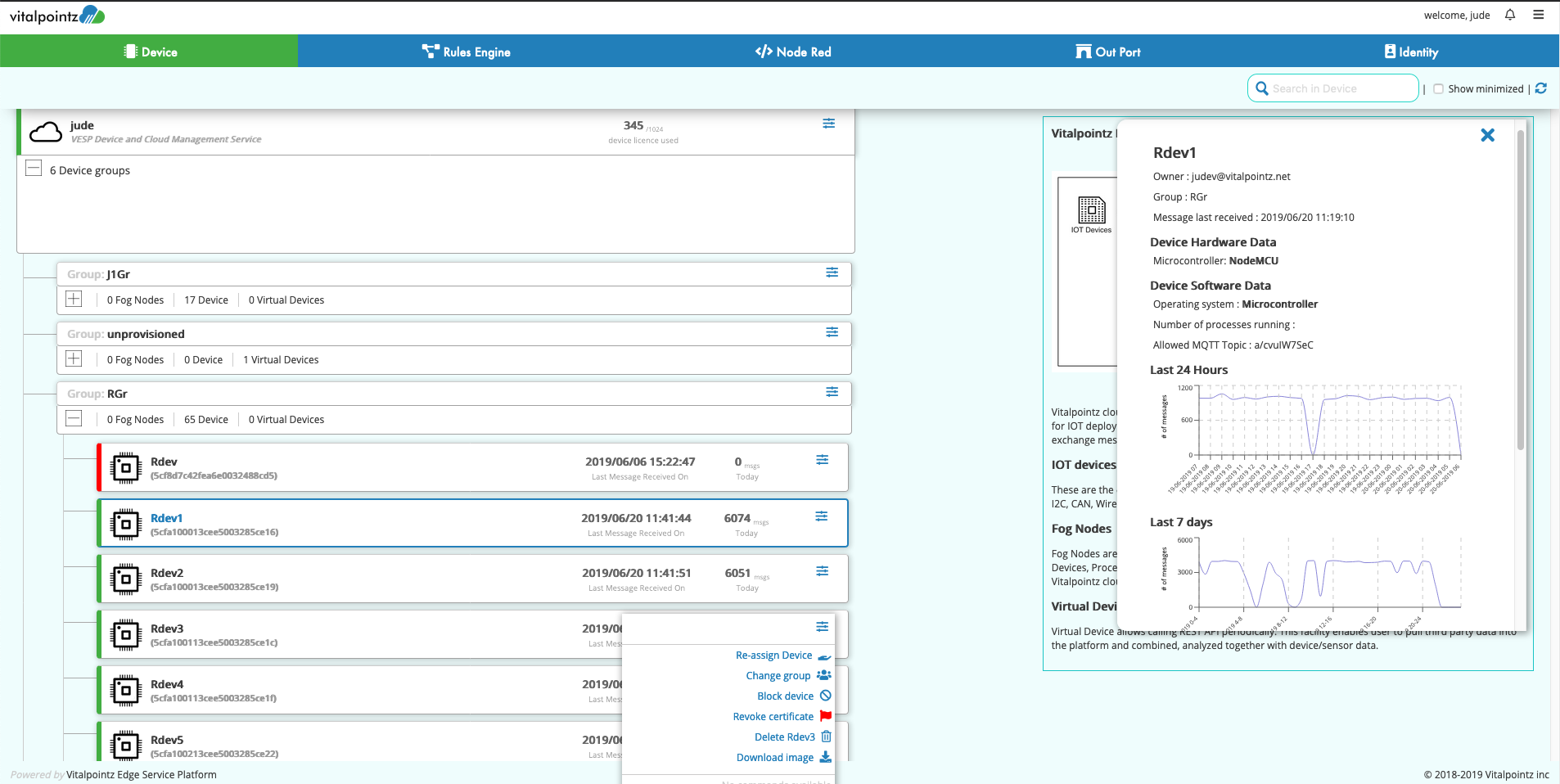
Task: Click the welcome, jude user label
Action: [x=1457, y=16]
